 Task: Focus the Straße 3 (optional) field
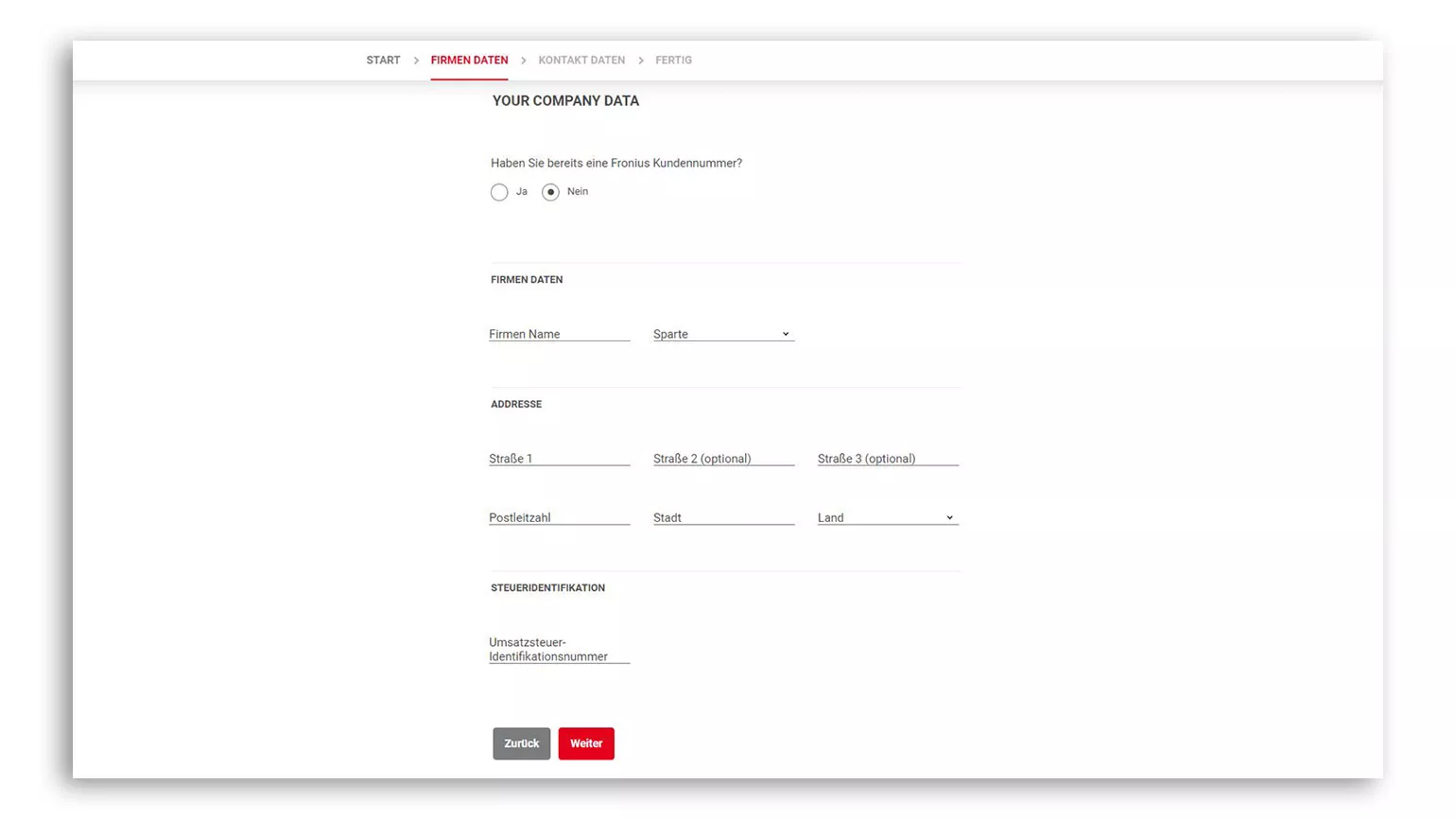pyautogui.click(x=888, y=459)
